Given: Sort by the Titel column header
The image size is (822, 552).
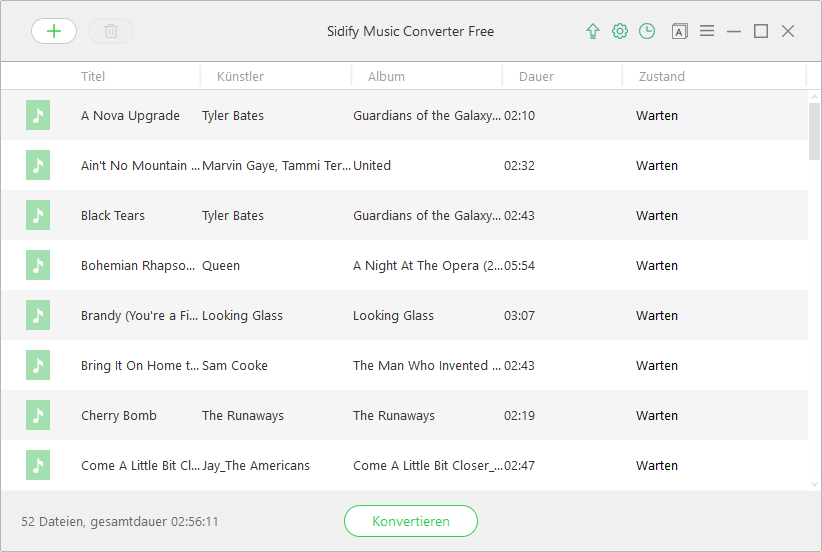Looking at the screenshot, I should click(x=93, y=76).
